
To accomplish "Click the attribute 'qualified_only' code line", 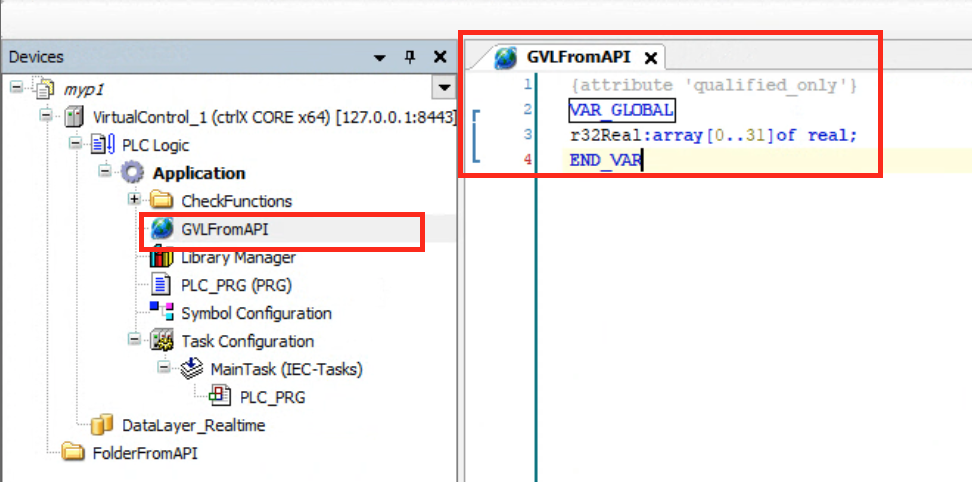I will (712, 85).
